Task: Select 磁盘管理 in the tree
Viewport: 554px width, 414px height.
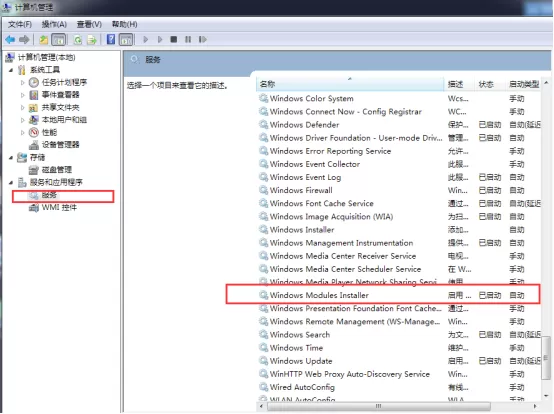Action: tap(57, 170)
